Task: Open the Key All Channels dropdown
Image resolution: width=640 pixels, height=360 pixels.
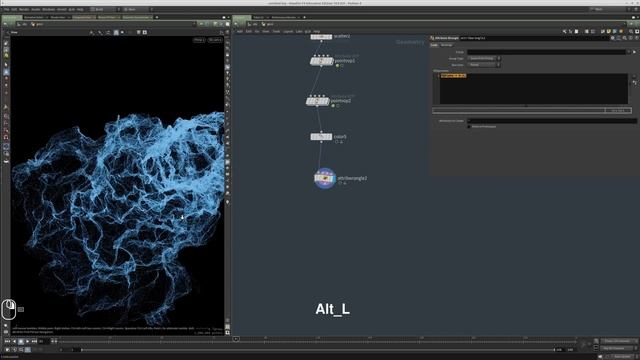Action: tap(619, 348)
